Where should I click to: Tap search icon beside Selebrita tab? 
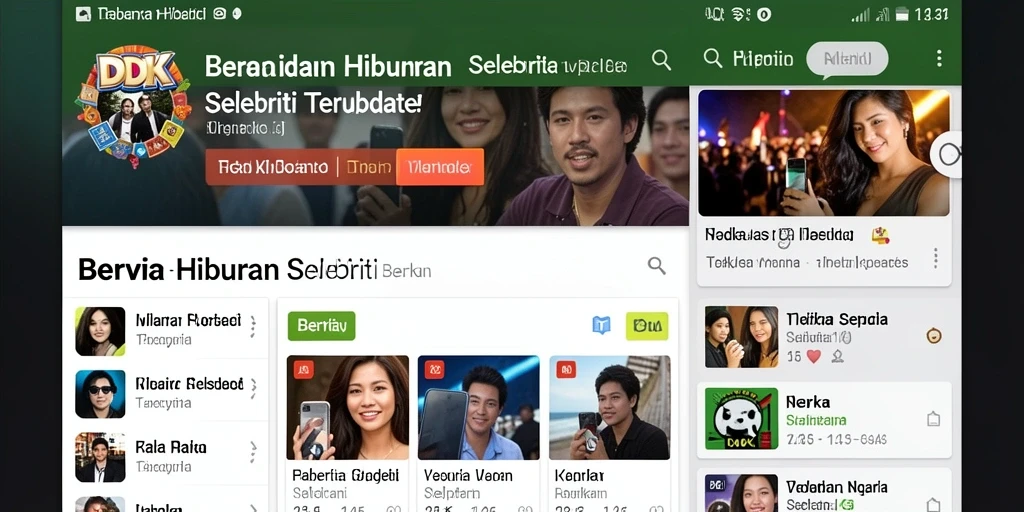click(662, 60)
